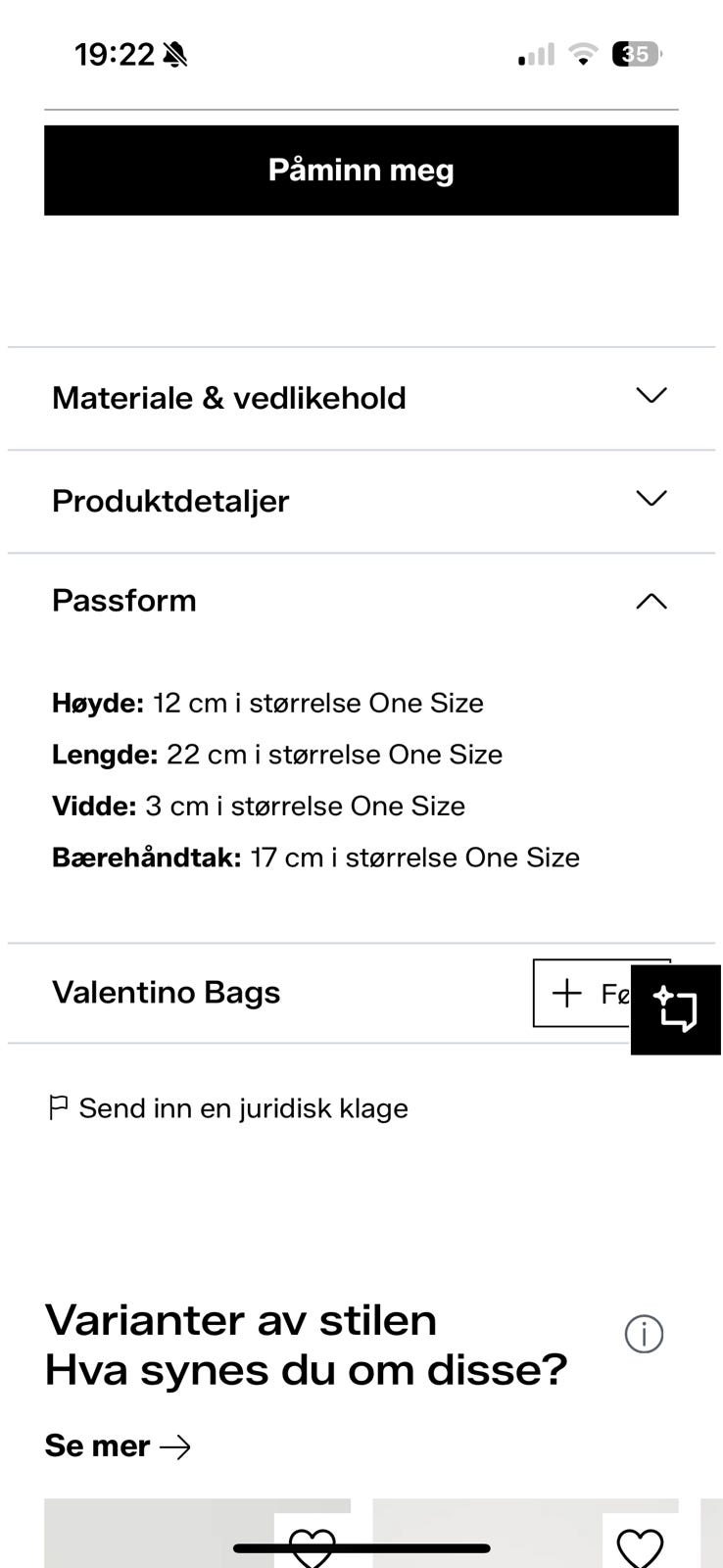Tap the silent mode bell icon
Image resolution: width=723 pixels, height=1568 pixels.
(175, 55)
